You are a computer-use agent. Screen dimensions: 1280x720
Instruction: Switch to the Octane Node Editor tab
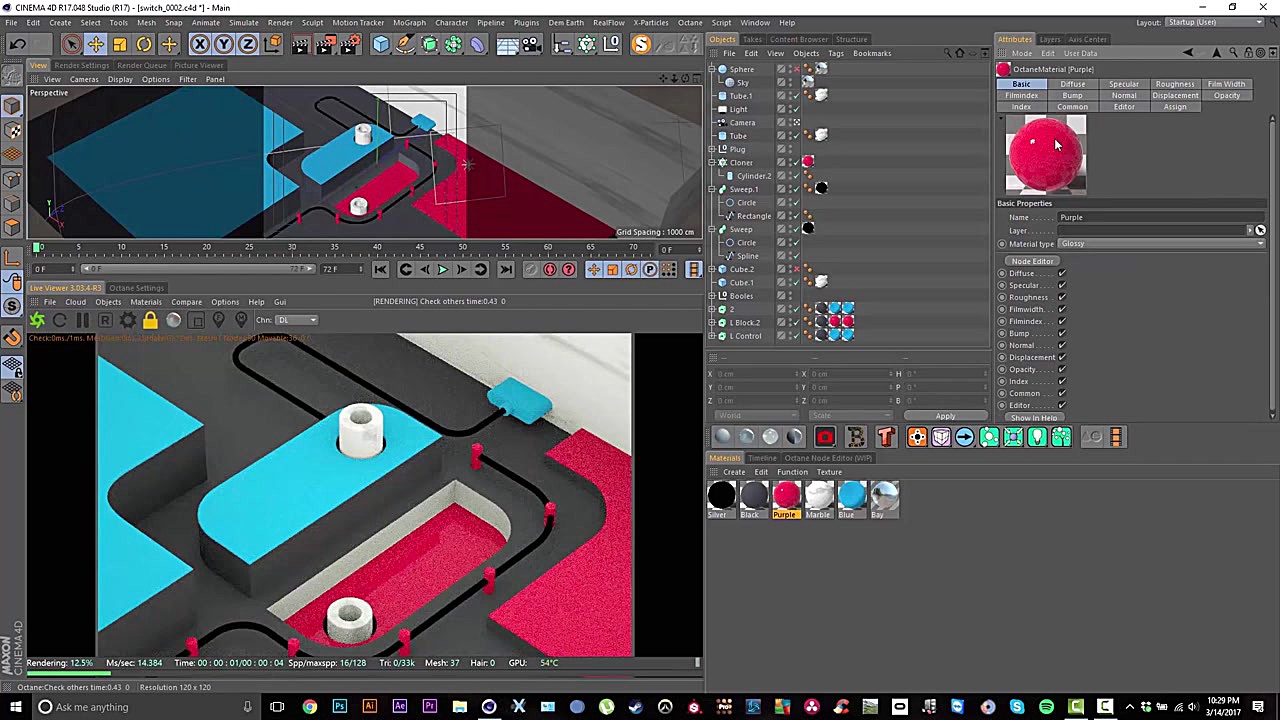pos(828,458)
